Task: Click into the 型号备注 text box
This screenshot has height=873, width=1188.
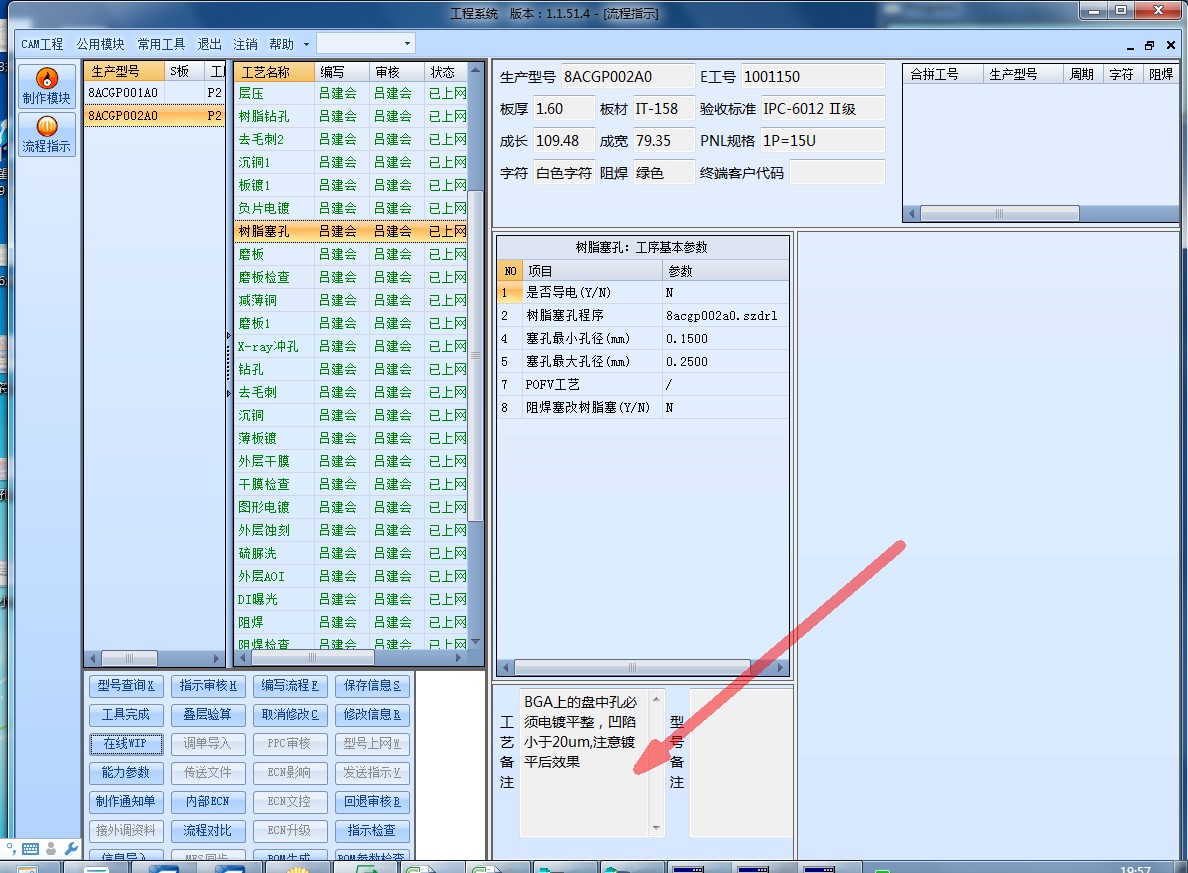Action: 740,762
